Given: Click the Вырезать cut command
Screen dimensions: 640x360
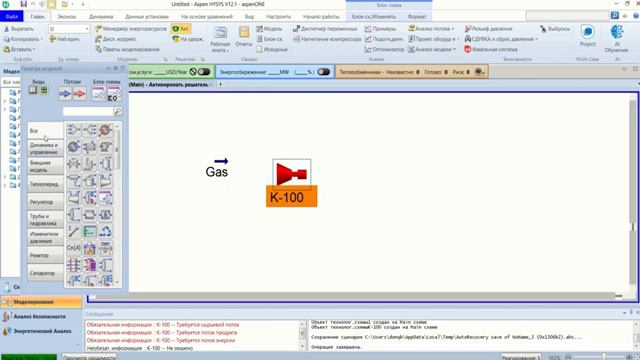Looking at the screenshot, I should (x=19, y=29).
